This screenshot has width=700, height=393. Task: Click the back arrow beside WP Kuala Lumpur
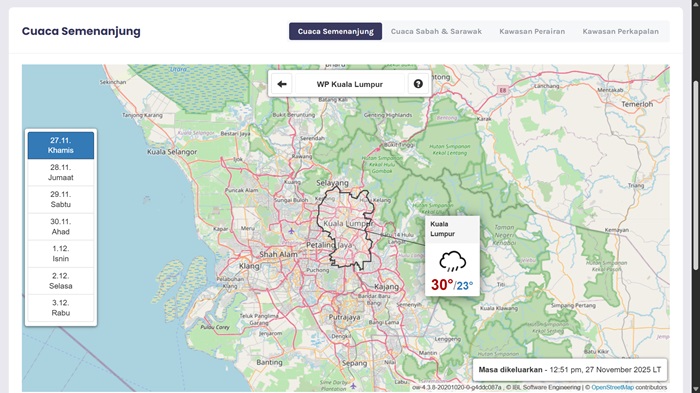(x=282, y=84)
